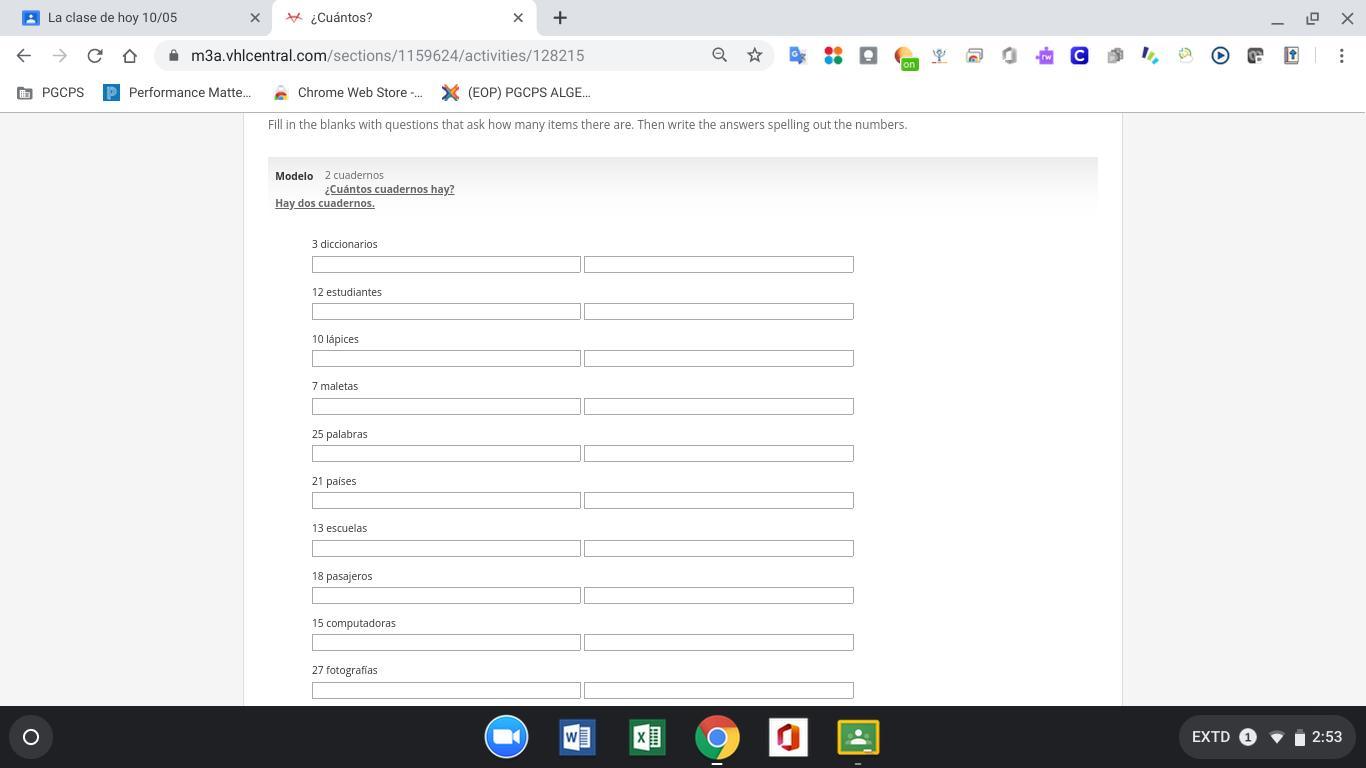Click the answer field for 10 lápices
The height and width of the screenshot is (768, 1366).
719,358
